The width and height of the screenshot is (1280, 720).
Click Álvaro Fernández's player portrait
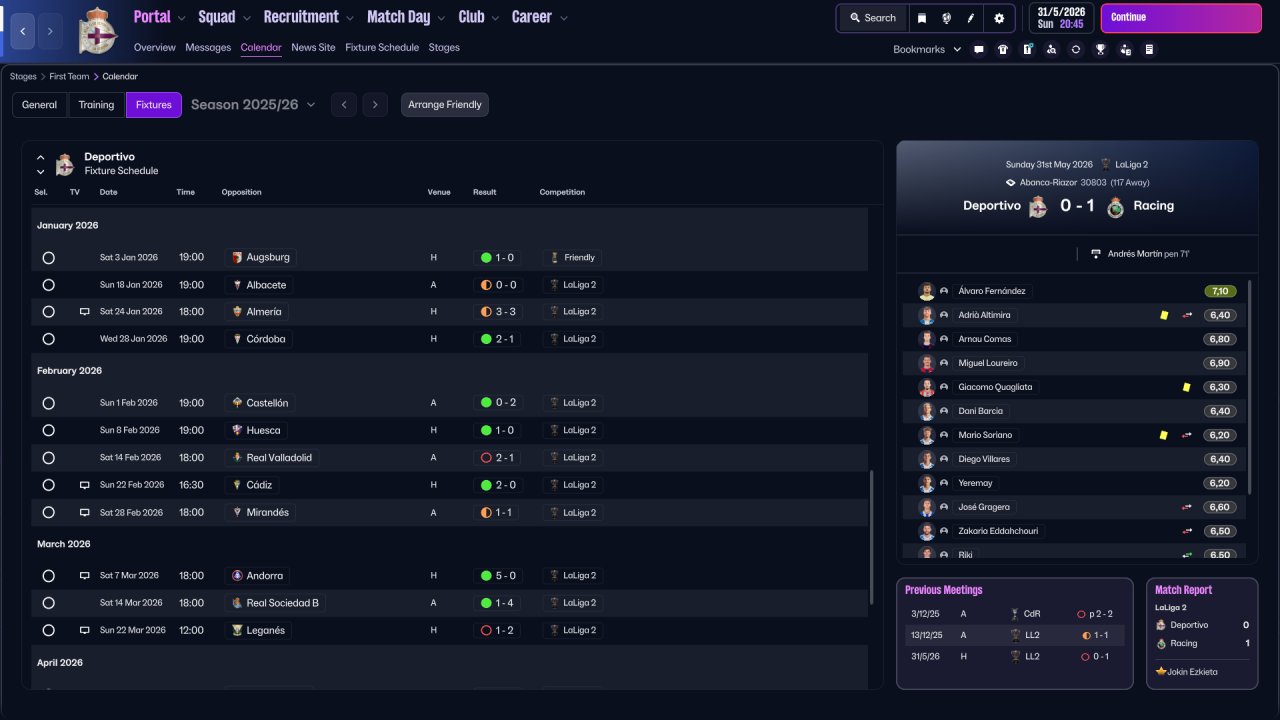click(927, 291)
